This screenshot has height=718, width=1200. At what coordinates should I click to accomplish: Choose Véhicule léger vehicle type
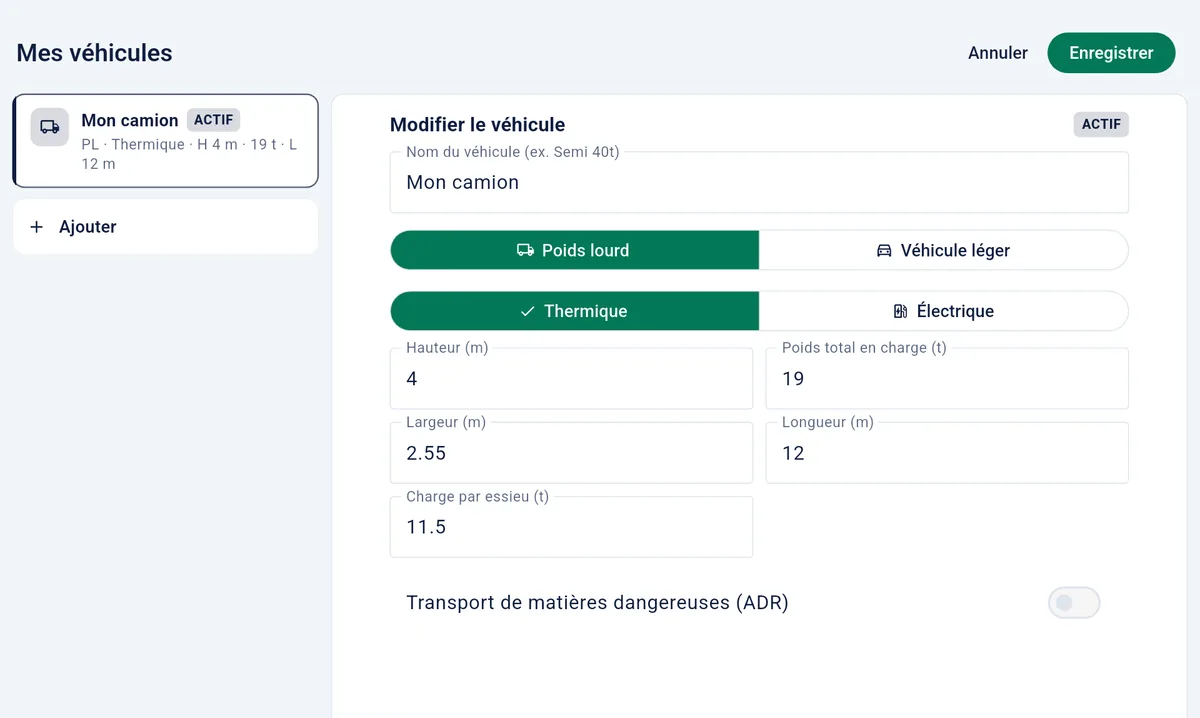[x=944, y=250]
